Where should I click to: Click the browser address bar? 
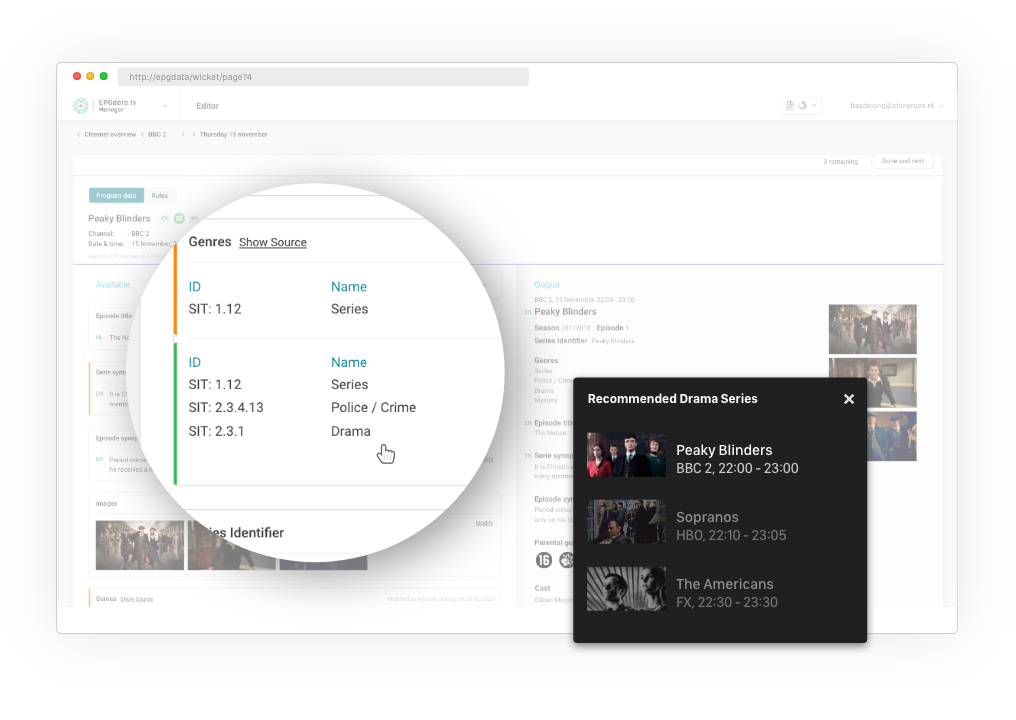323,76
